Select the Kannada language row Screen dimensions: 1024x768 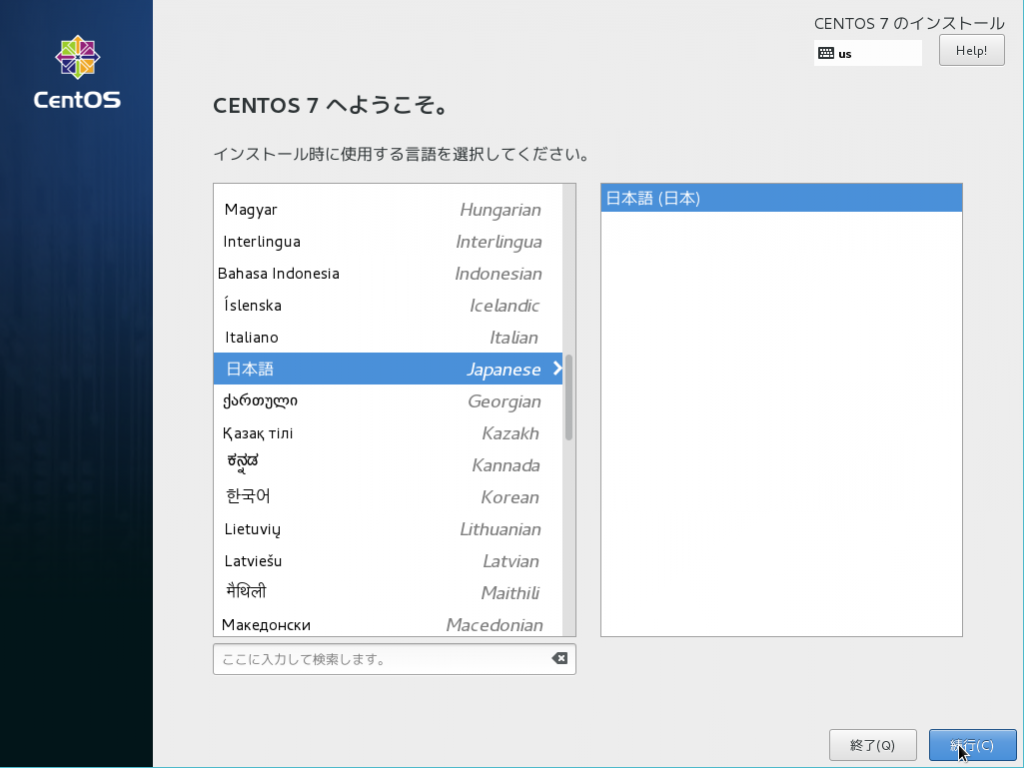pos(388,465)
